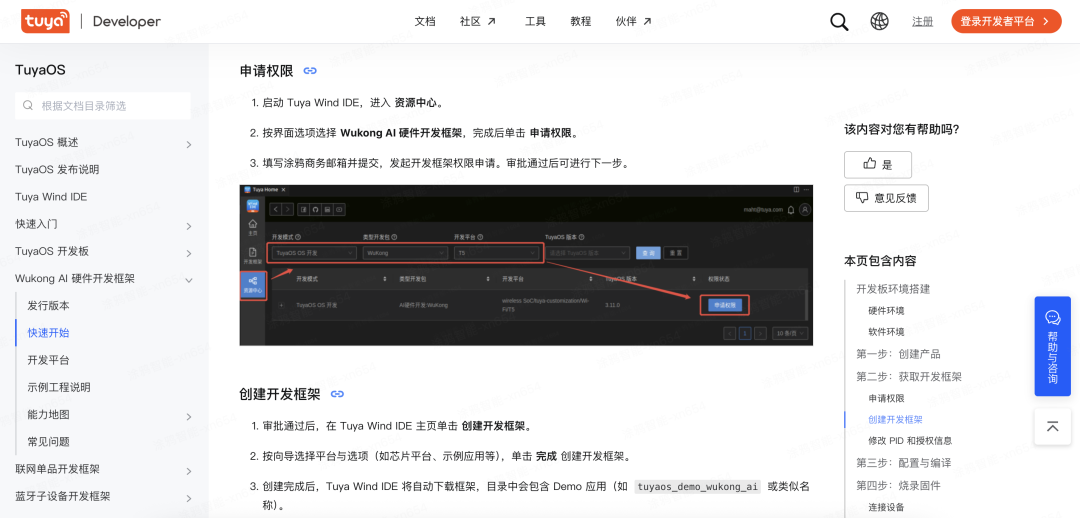Screen dimensions: 1080x518
Task: Expand TuyaOS 概述 chevron
Action: point(189,144)
